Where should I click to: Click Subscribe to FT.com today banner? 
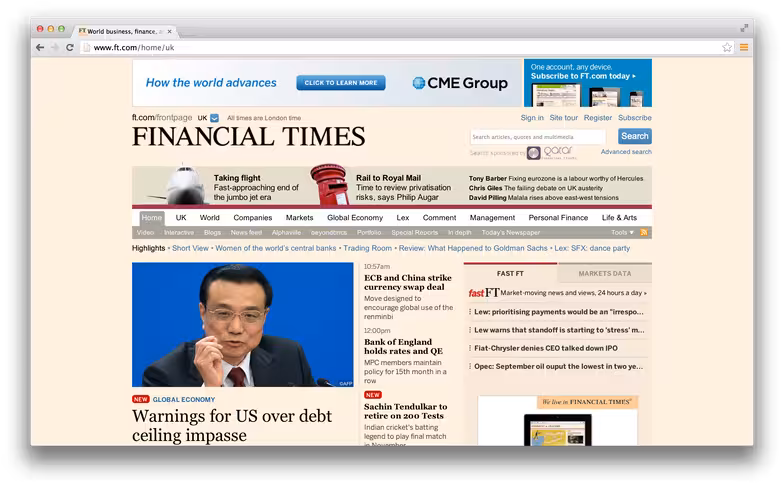(588, 82)
